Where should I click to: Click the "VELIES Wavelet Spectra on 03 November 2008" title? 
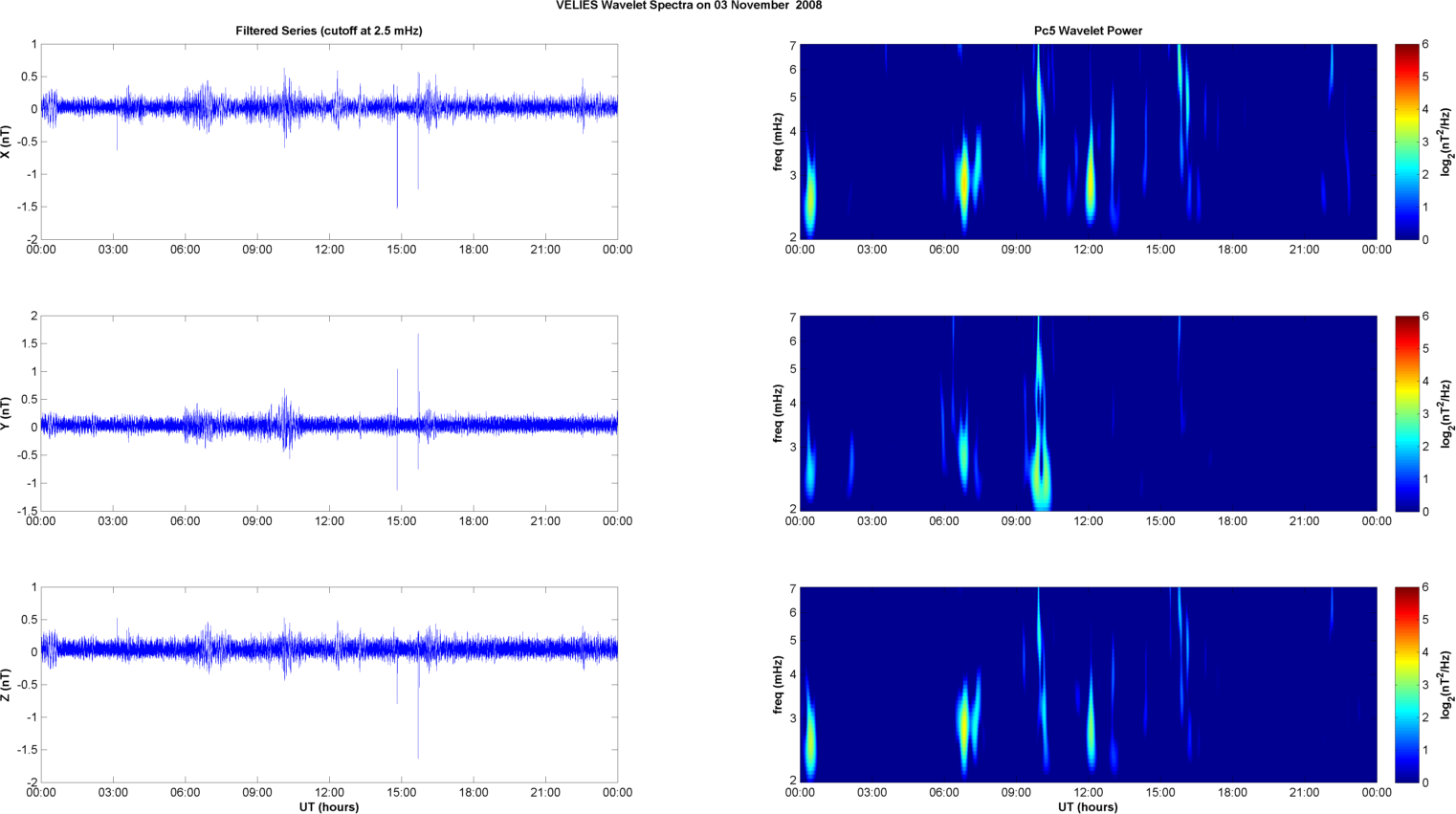pyautogui.click(x=689, y=6)
